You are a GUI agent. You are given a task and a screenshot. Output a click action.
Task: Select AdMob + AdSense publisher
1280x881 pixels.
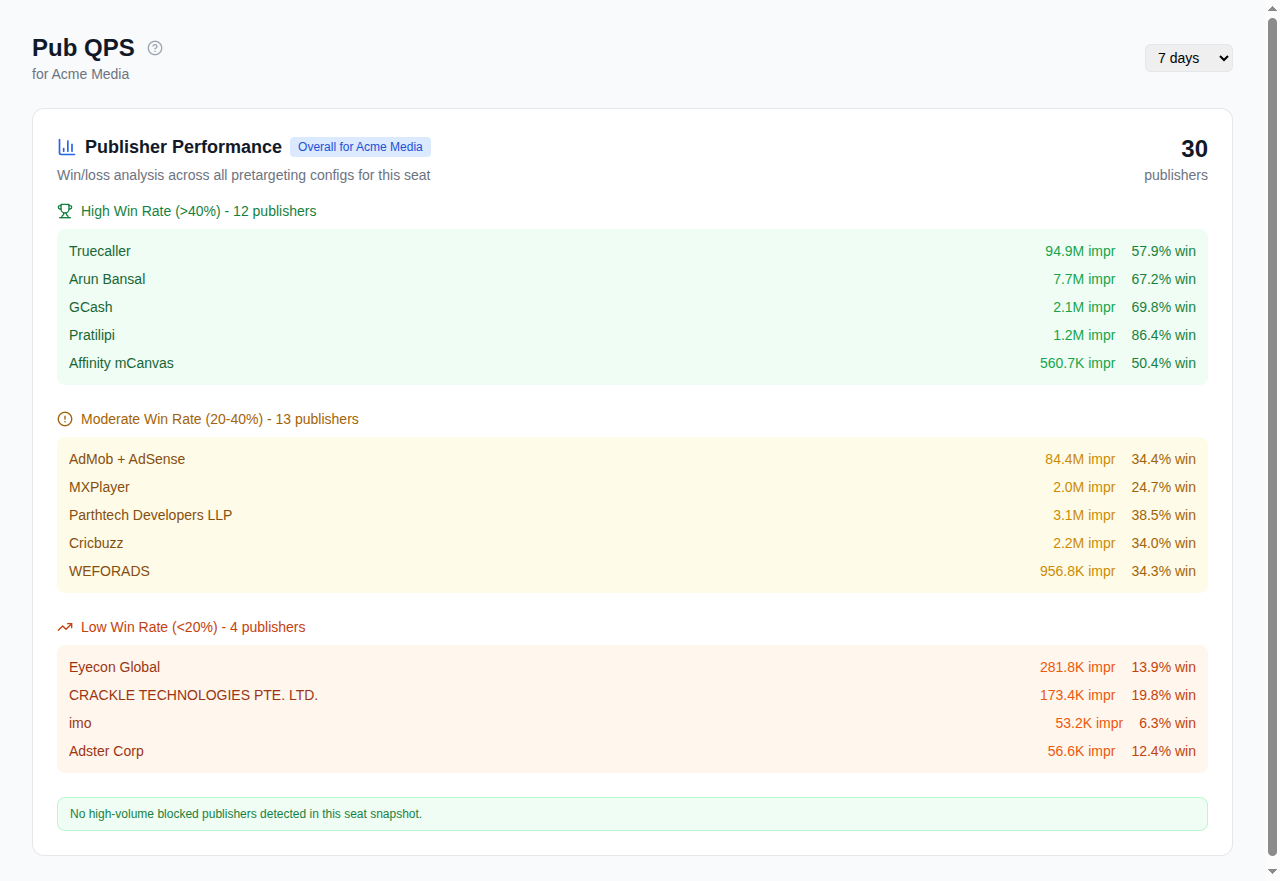tap(127, 459)
